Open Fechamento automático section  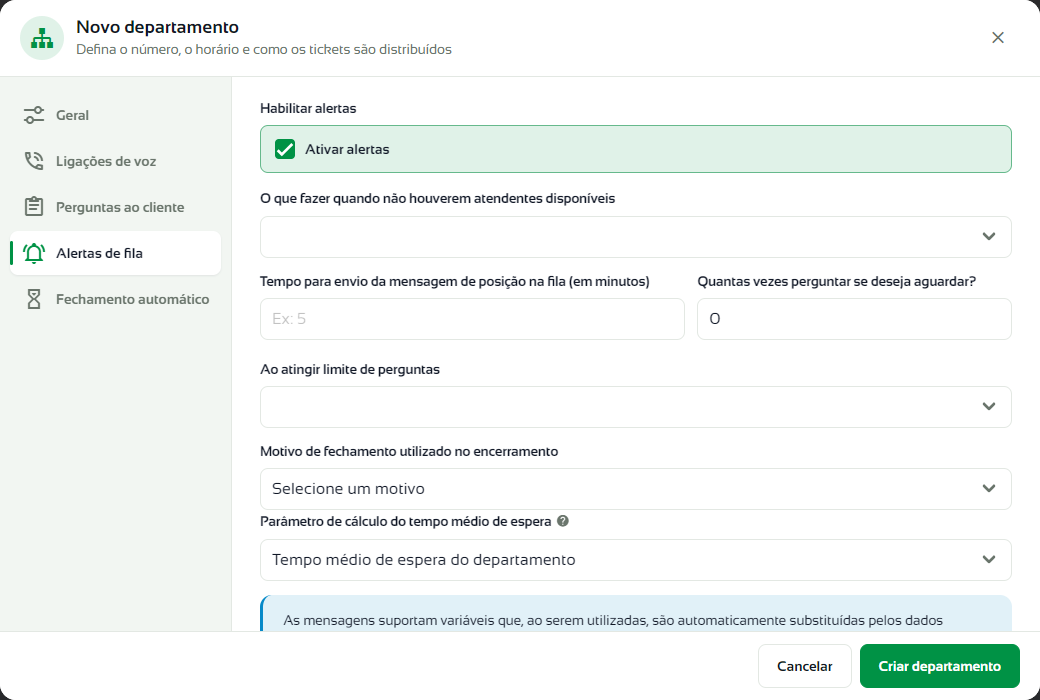(115, 299)
